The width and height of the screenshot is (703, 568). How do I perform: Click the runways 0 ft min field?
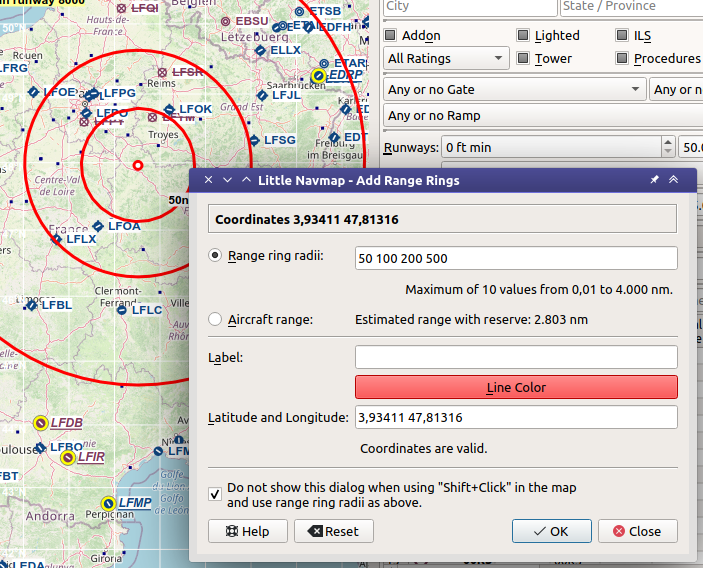click(x=552, y=147)
